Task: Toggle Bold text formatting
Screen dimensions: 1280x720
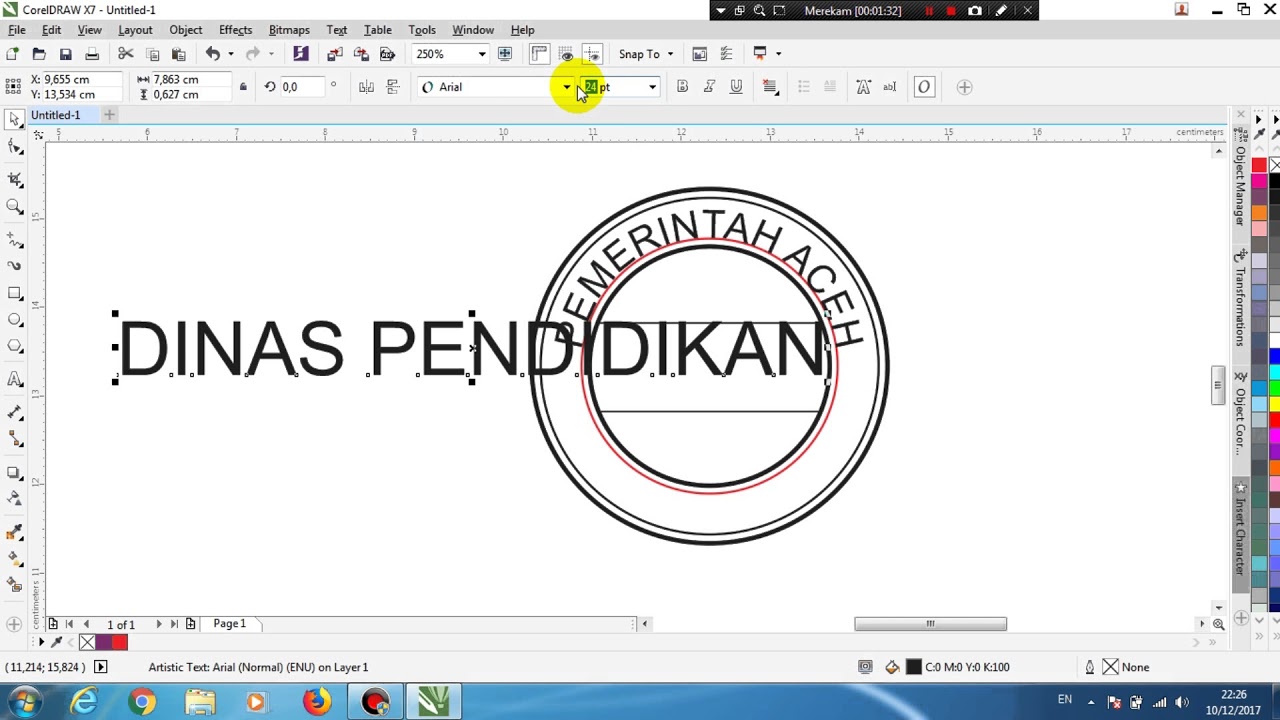Action: [682, 87]
